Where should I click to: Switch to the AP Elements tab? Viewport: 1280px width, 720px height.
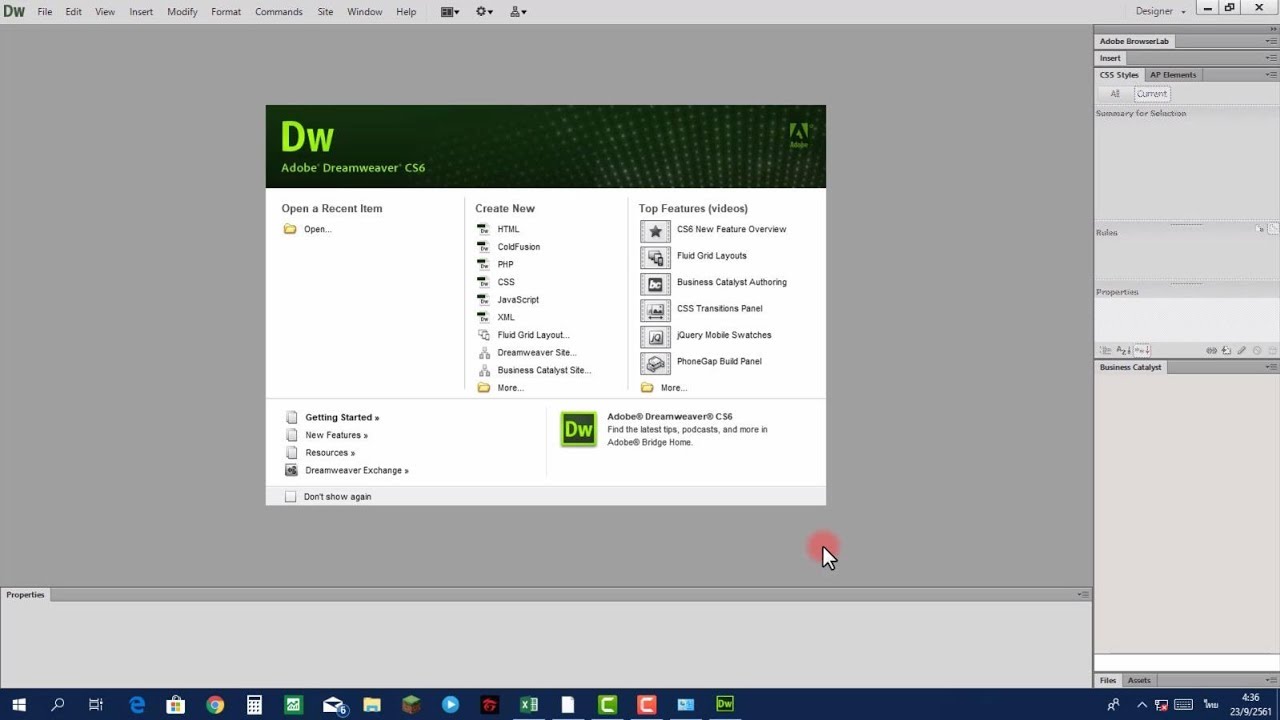[1173, 75]
